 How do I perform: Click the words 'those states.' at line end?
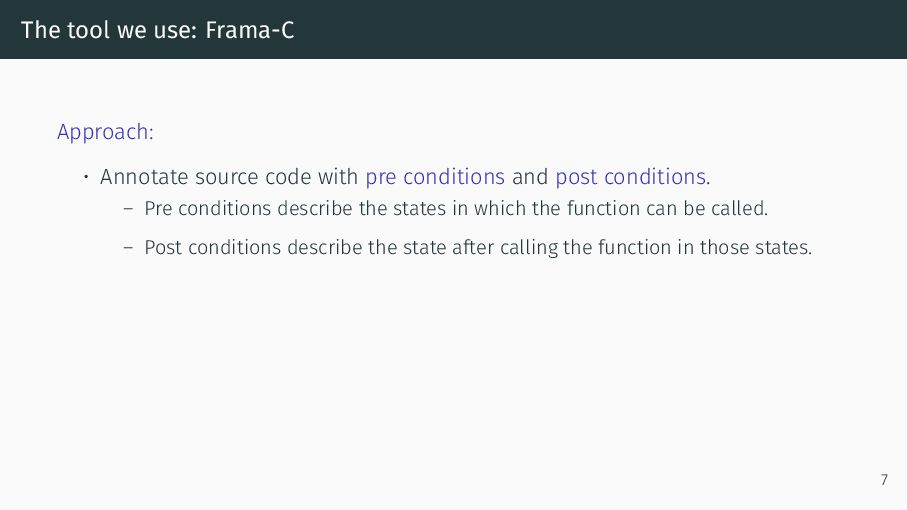[x=756, y=247]
